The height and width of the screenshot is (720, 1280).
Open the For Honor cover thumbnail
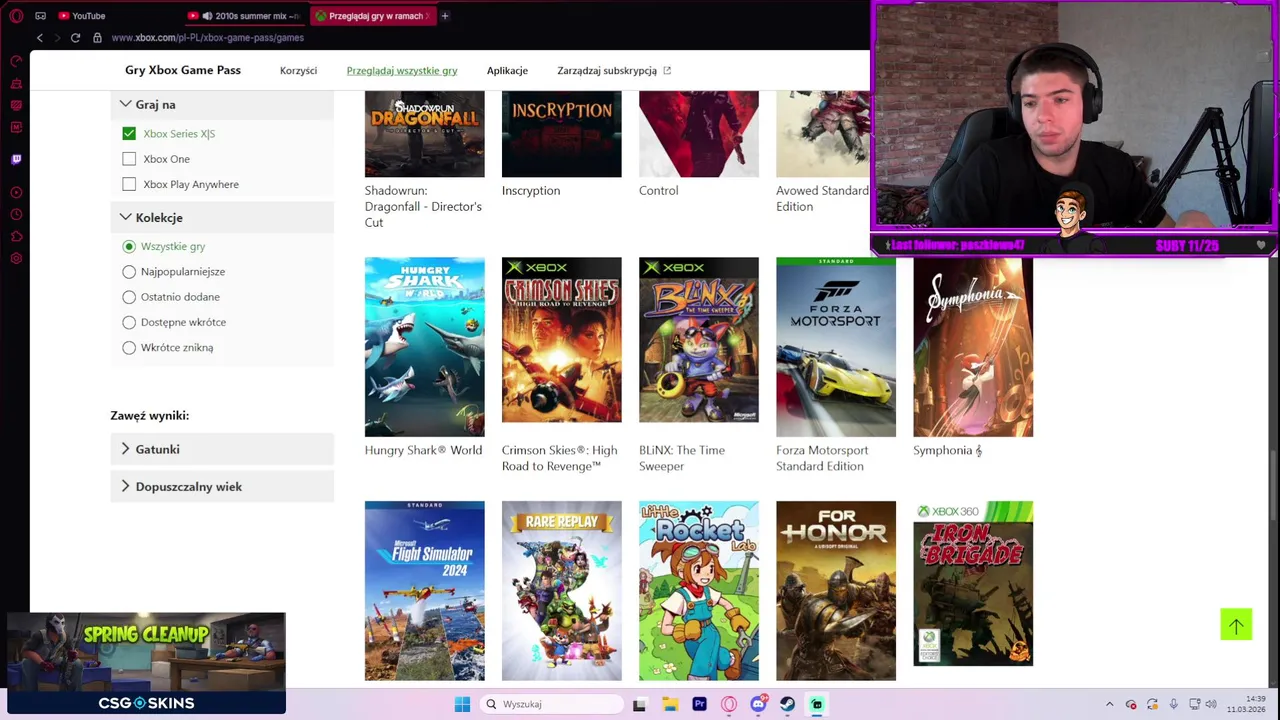pos(836,591)
